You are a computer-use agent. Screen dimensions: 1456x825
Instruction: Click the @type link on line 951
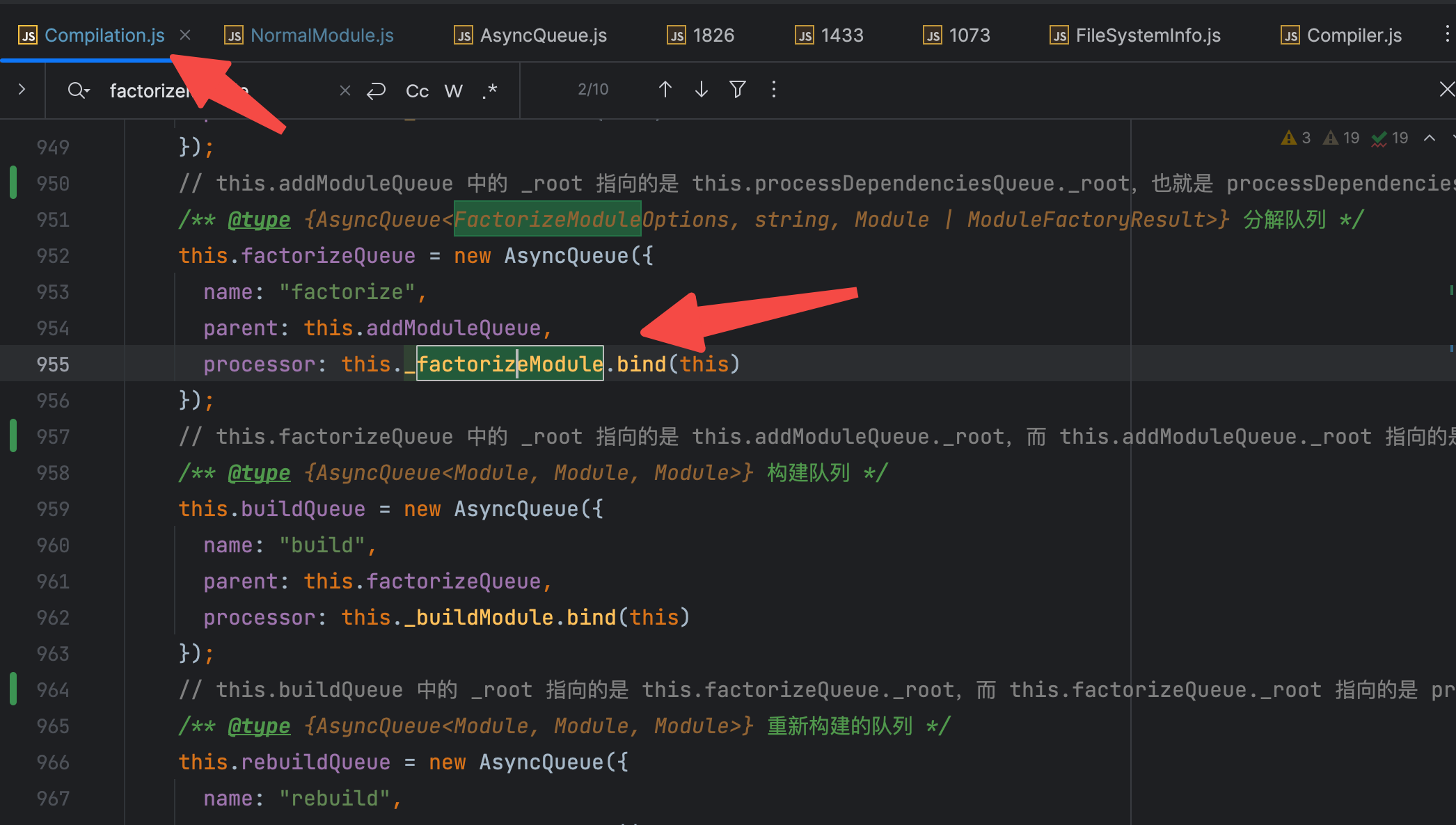tap(259, 221)
